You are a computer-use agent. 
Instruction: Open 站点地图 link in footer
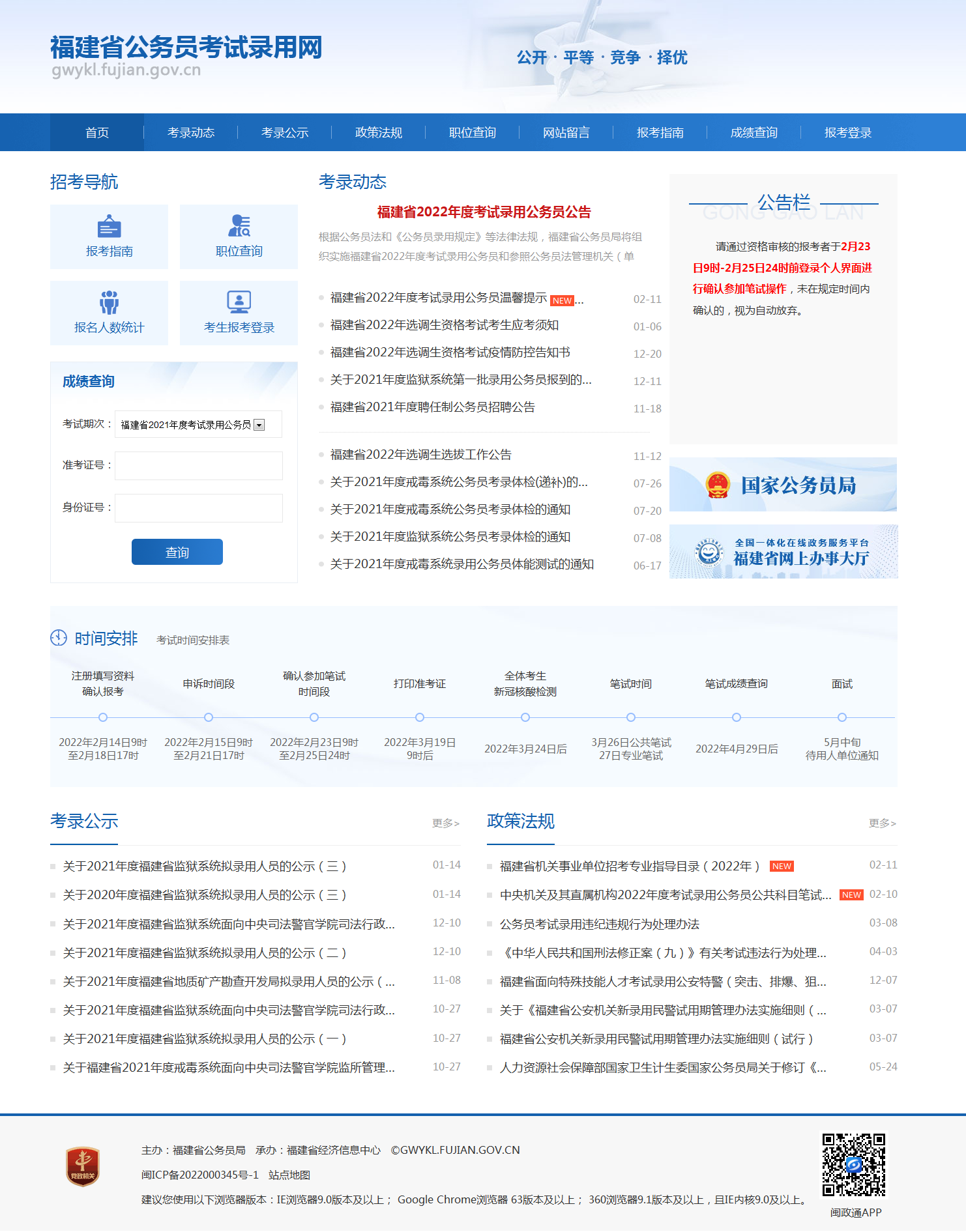click(289, 1175)
